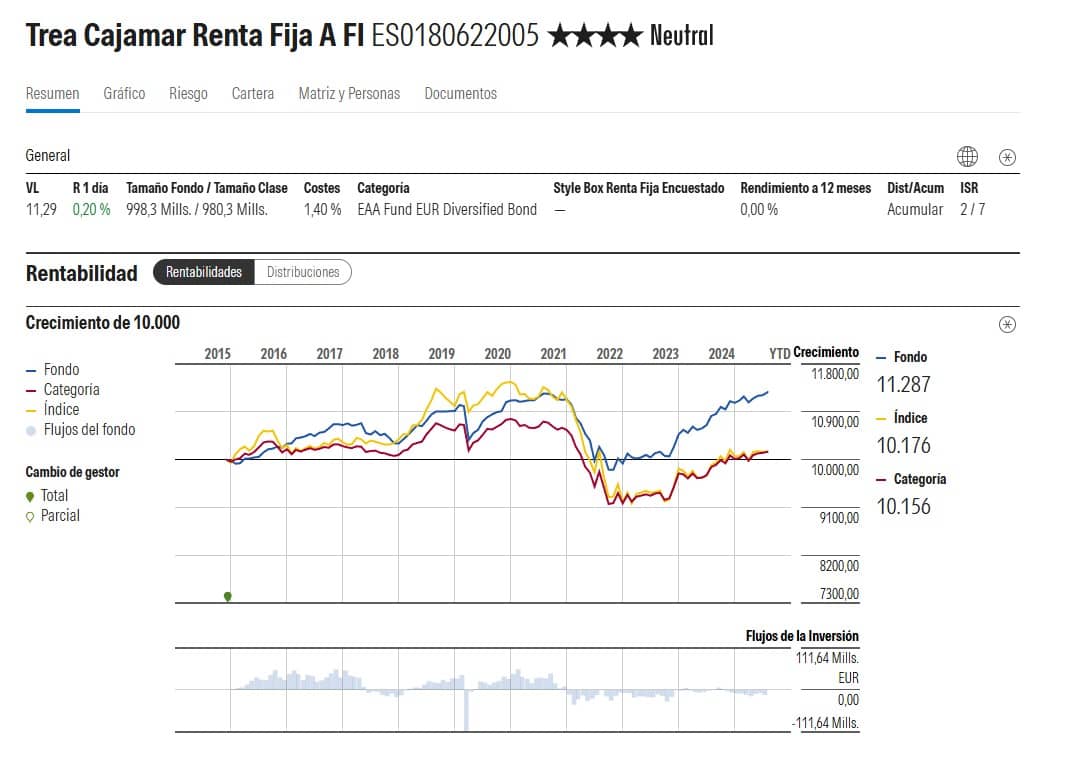Click the 2021 year label on chart axis

(x=554, y=354)
